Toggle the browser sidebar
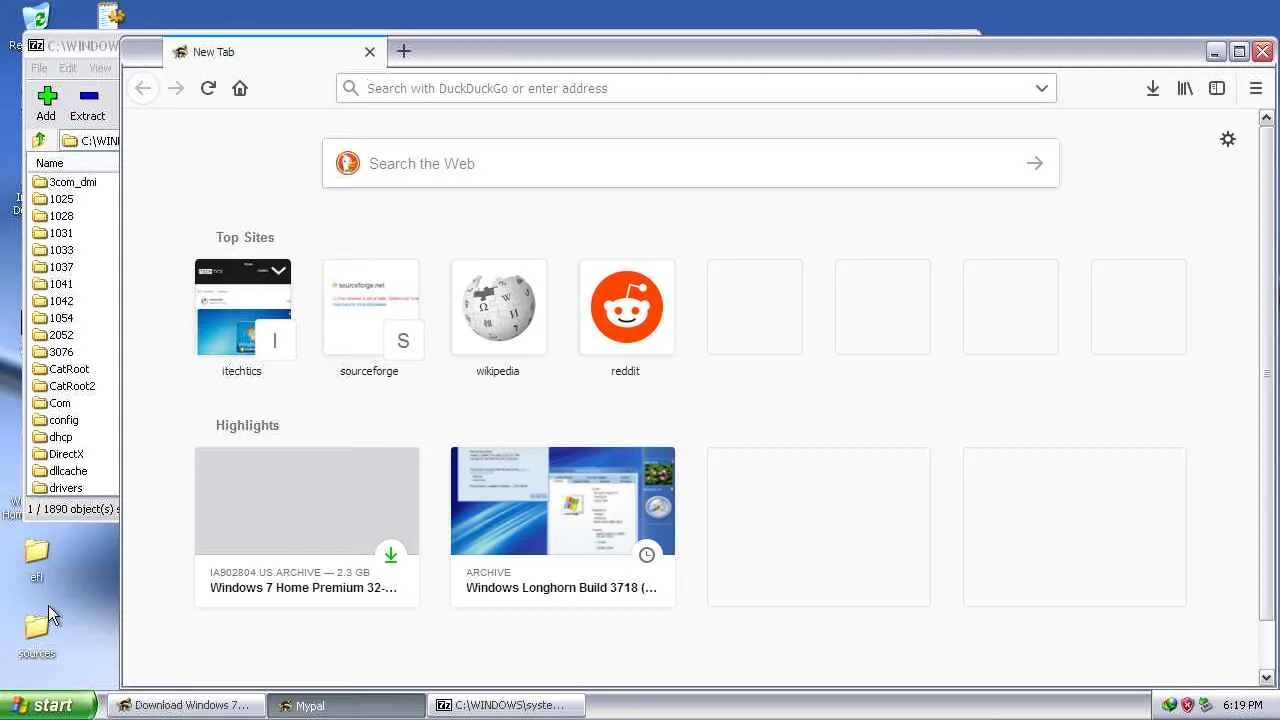The width and height of the screenshot is (1280, 720). tap(1217, 88)
